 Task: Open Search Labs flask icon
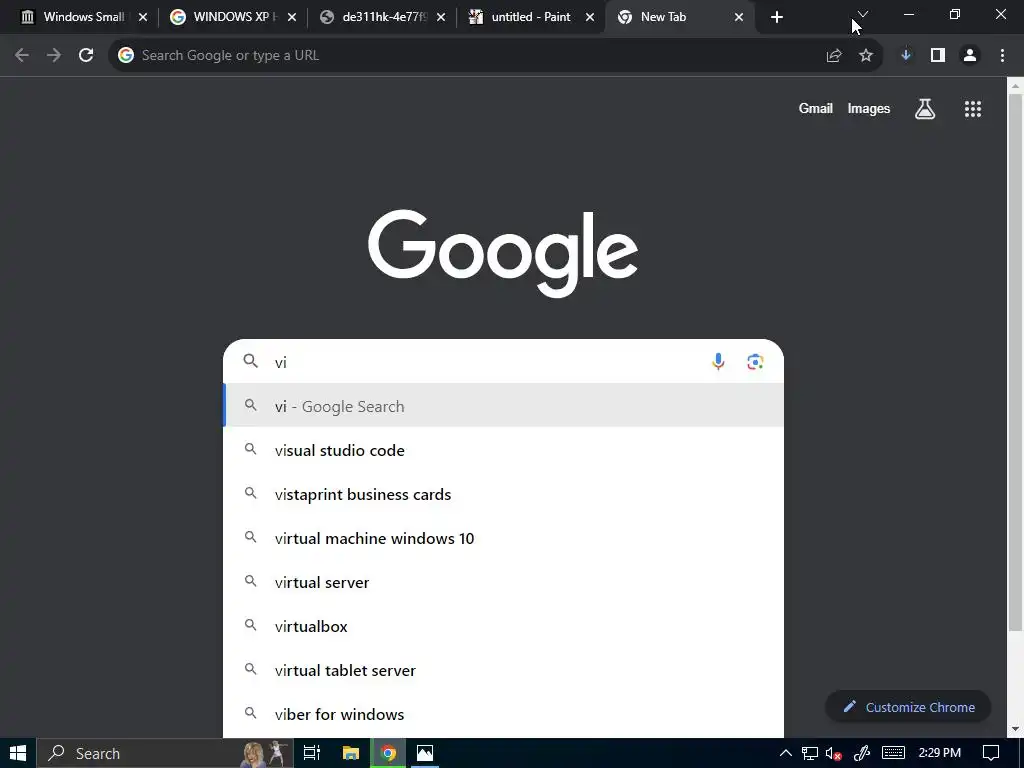[925, 109]
